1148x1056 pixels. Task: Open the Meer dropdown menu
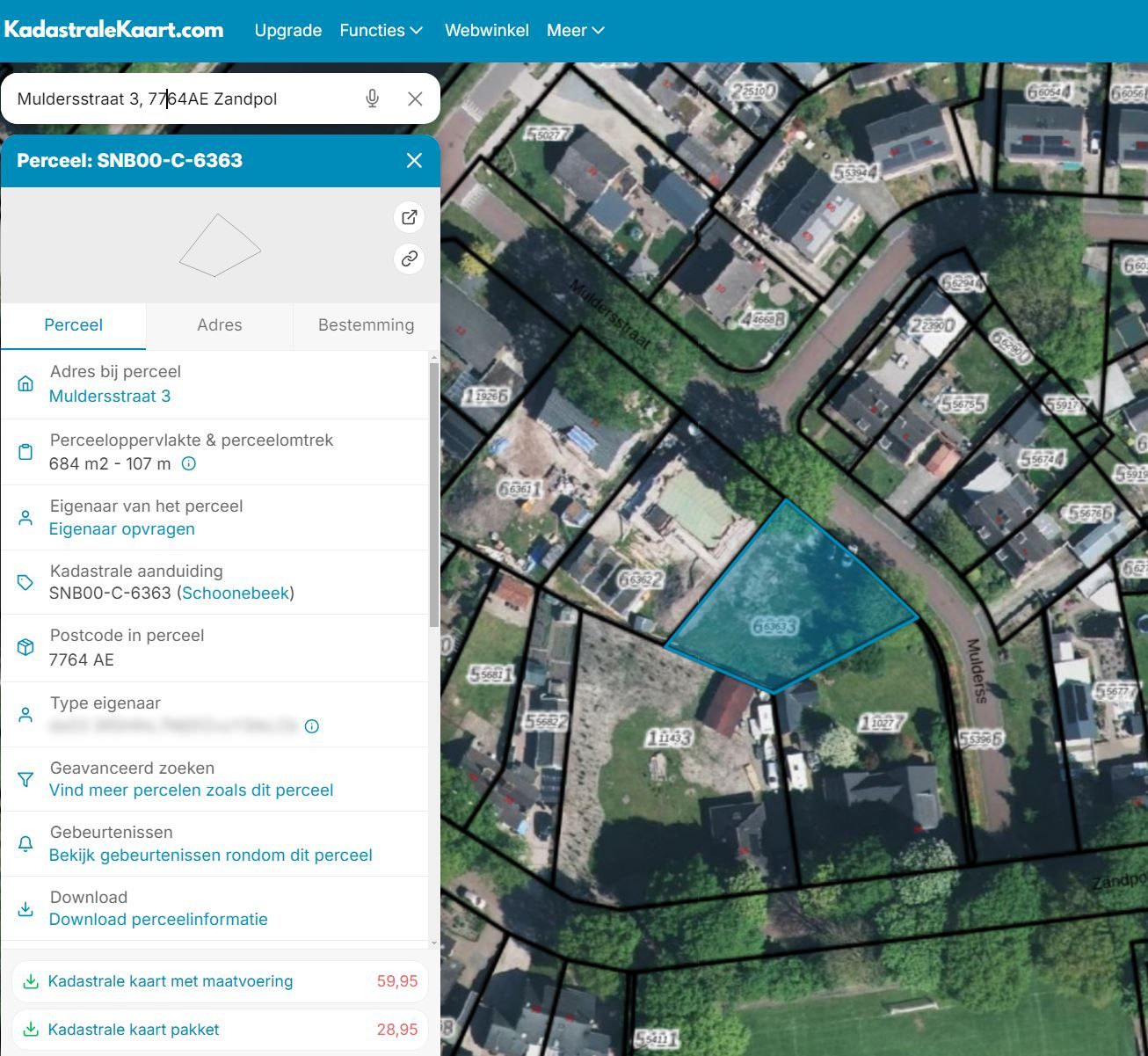[x=575, y=30]
